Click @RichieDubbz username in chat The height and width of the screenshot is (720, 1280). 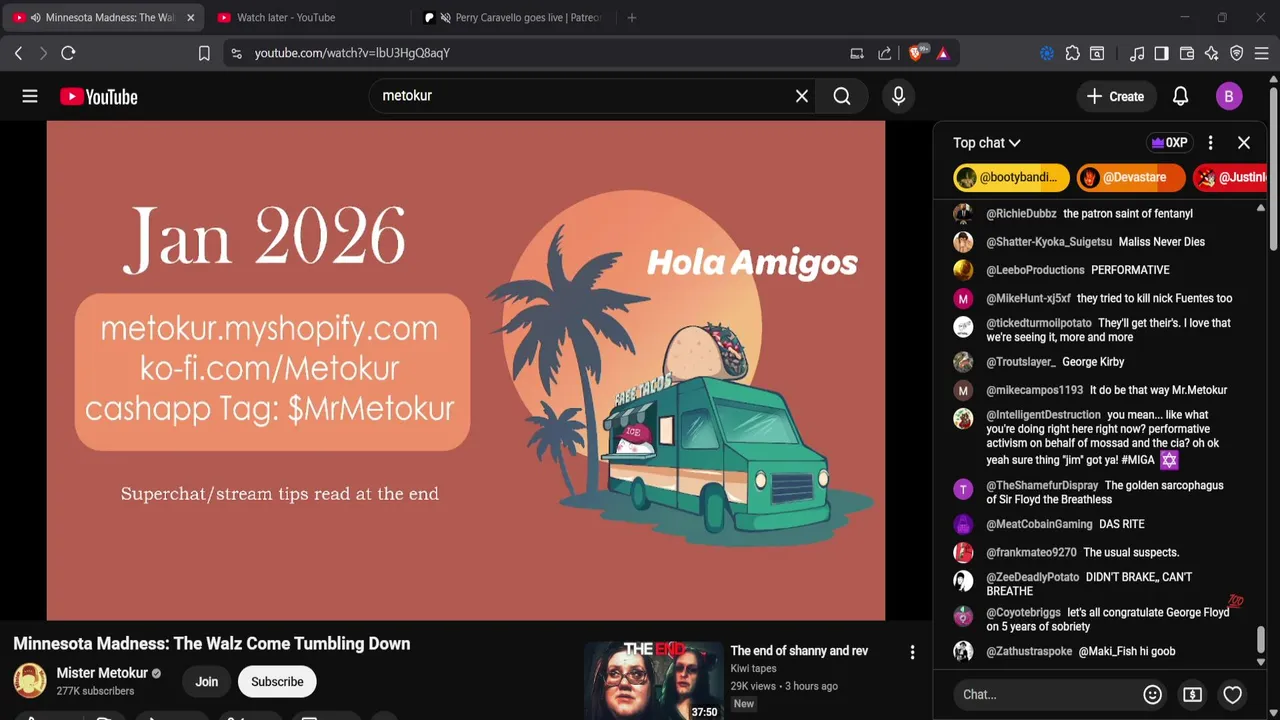pos(1021,214)
